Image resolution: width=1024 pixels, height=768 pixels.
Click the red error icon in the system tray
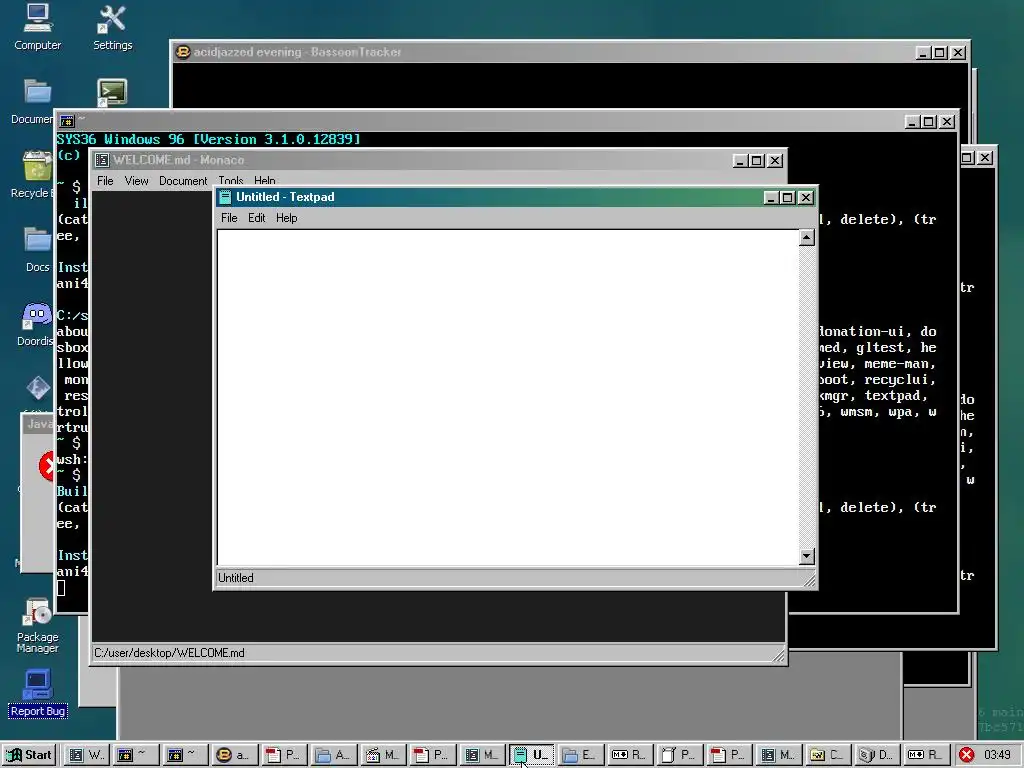coord(967,755)
